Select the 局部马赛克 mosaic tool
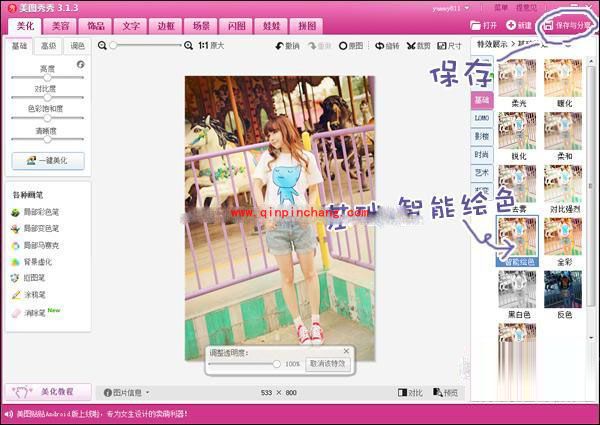 pyautogui.click(x=39, y=245)
